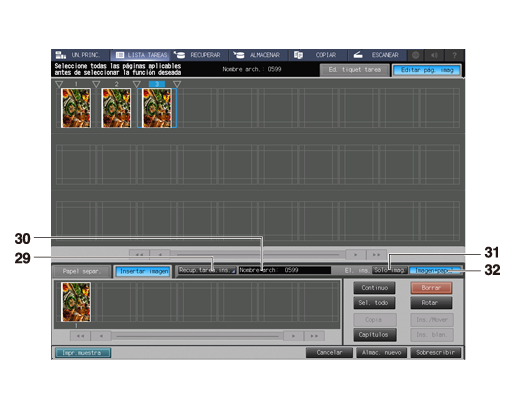Jump to first insert image in lower scroll bar
Screen dimensions: 517x398
click(80, 336)
